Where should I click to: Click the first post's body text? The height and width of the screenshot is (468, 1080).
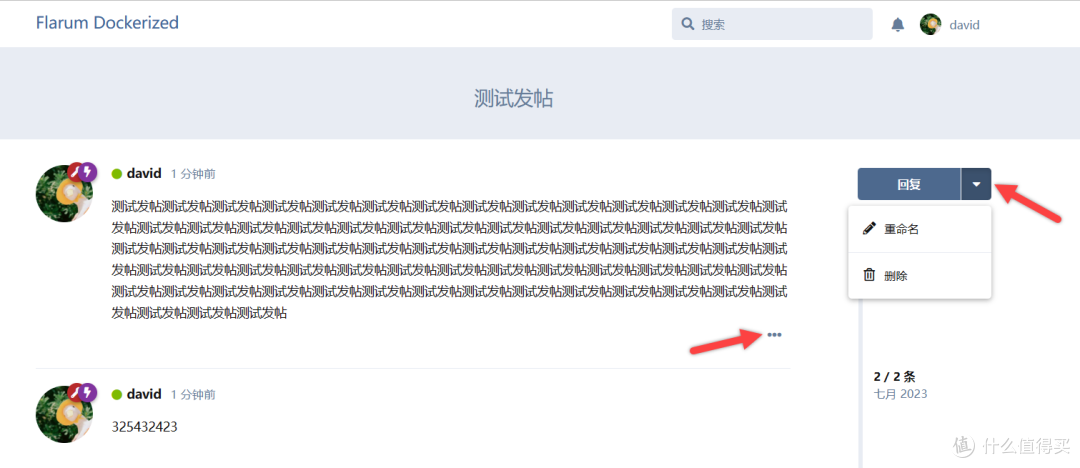click(x=450, y=259)
